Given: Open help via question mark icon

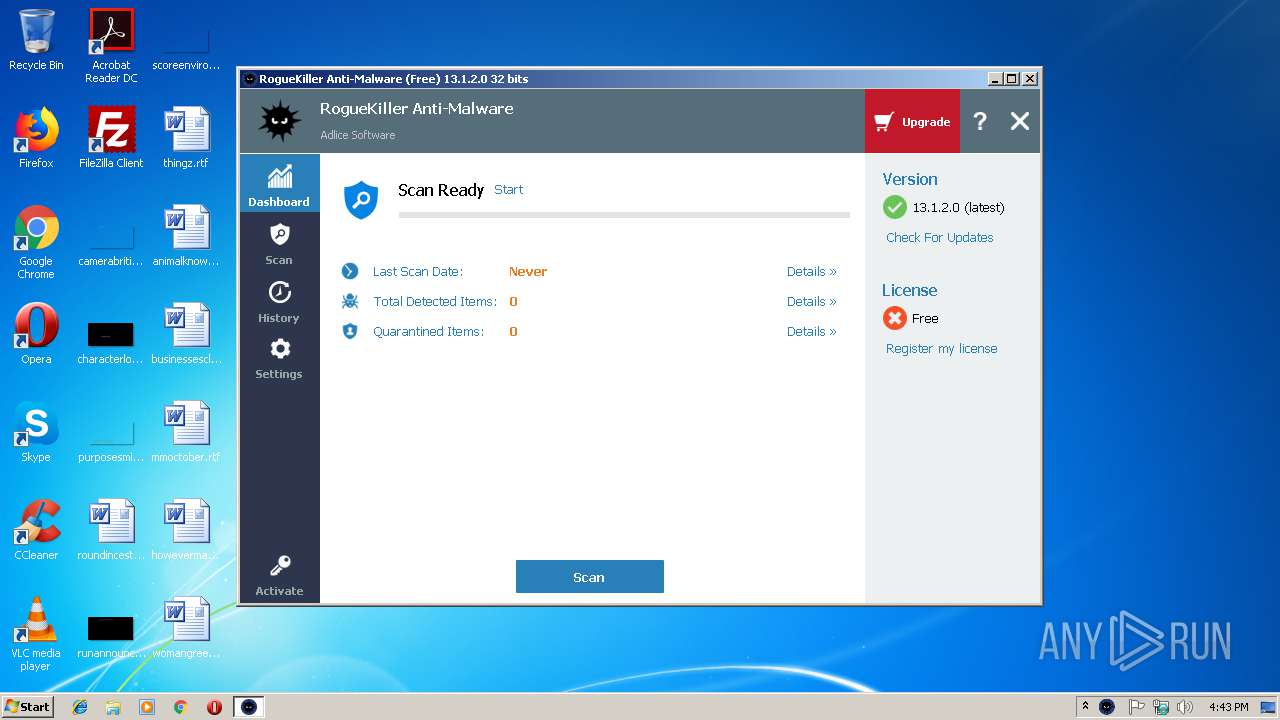Looking at the screenshot, I should 980,121.
